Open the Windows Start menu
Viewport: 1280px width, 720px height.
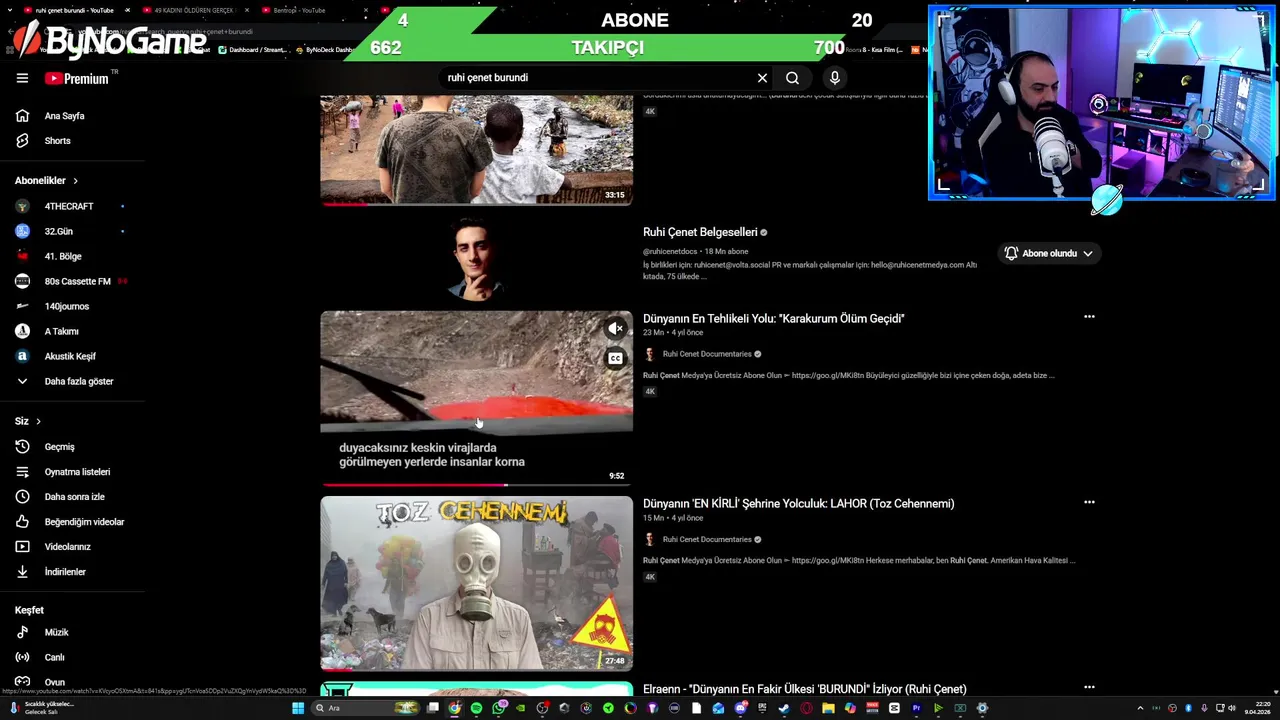click(x=297, y=708)
